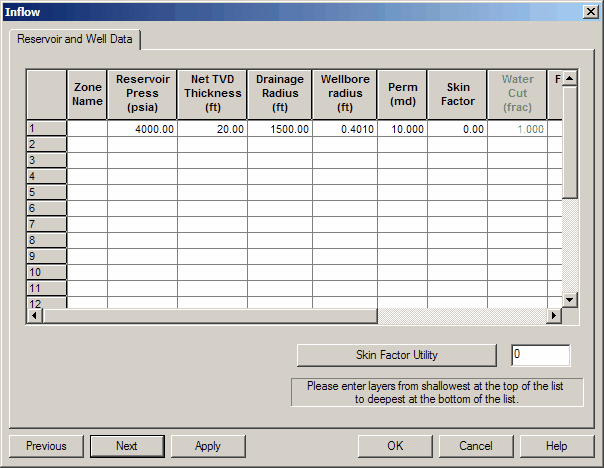Confirm the dialog with OK
This screenshot has width=604, height=468.
[x=395, y=446]
